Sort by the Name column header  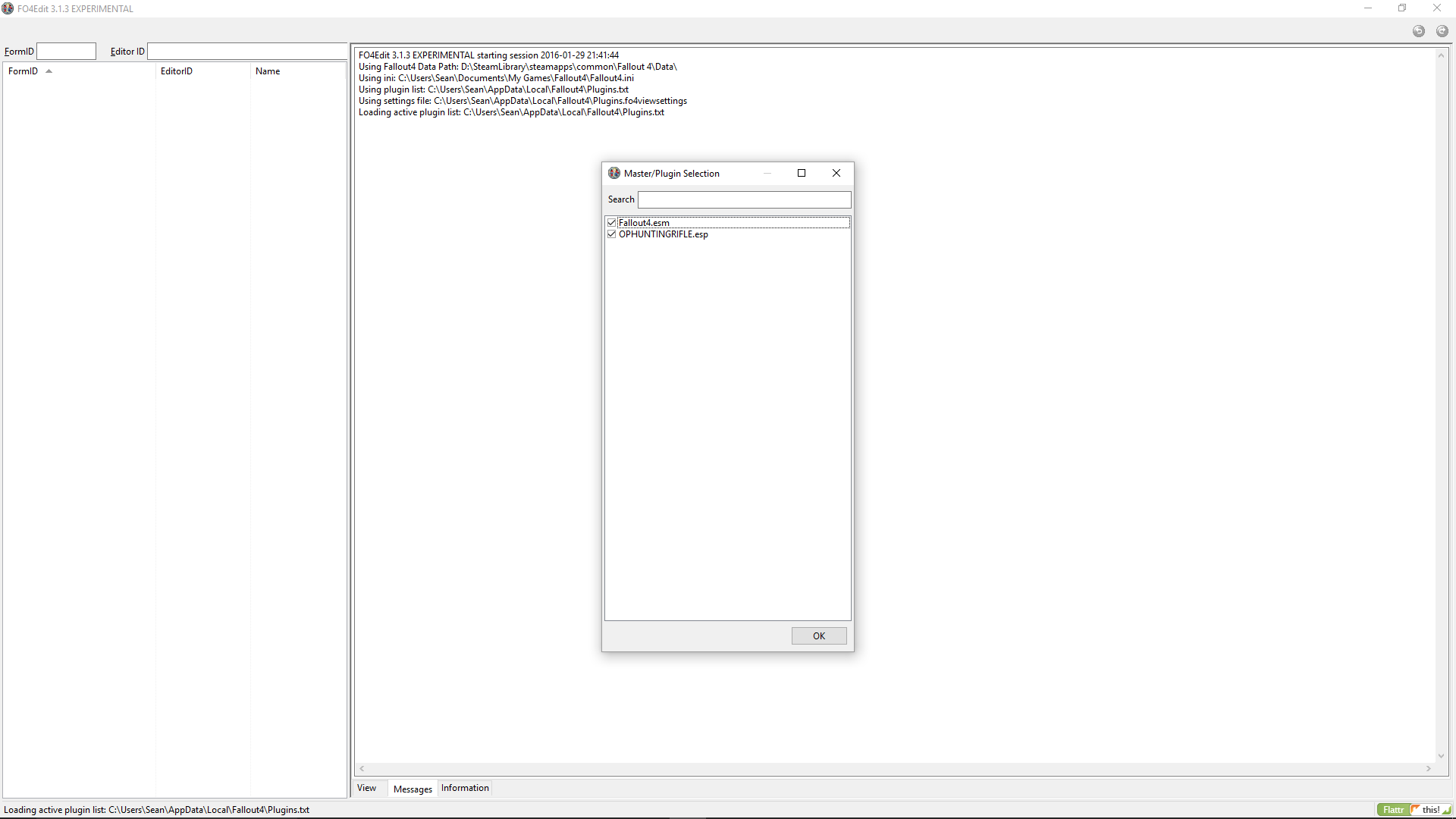tap(268, 71)
